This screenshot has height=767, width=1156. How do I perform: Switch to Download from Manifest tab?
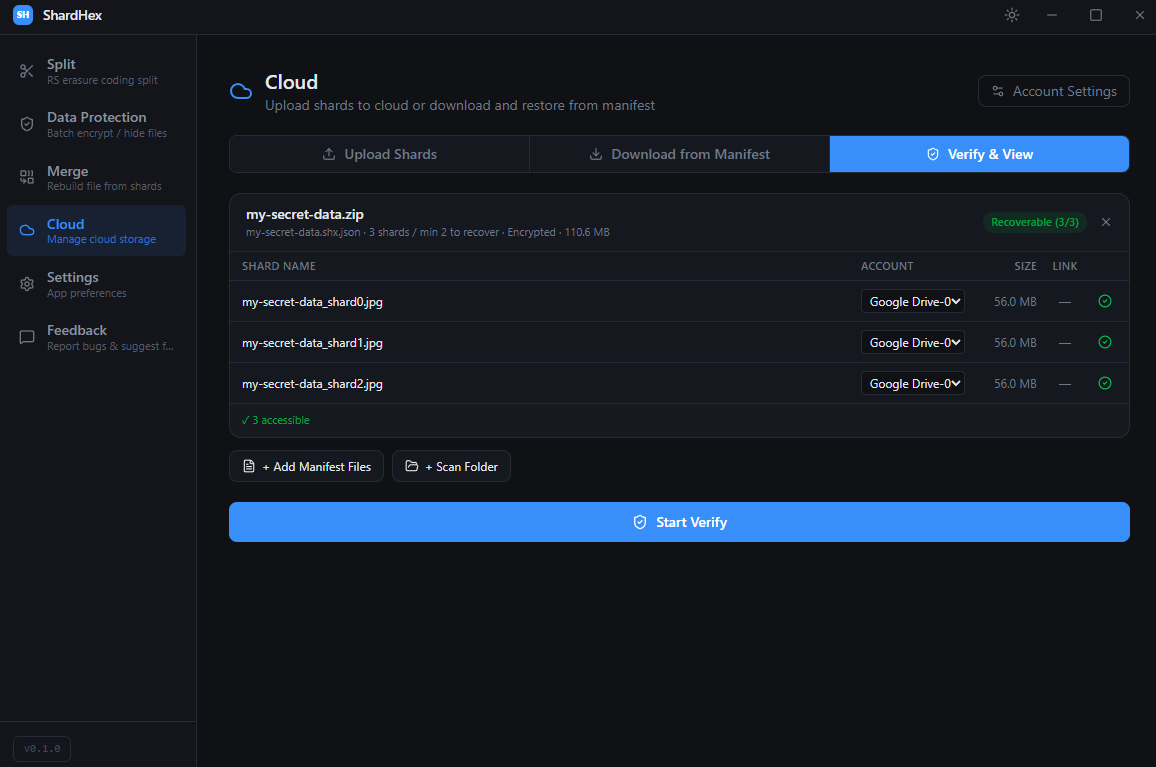pos(679,154)
